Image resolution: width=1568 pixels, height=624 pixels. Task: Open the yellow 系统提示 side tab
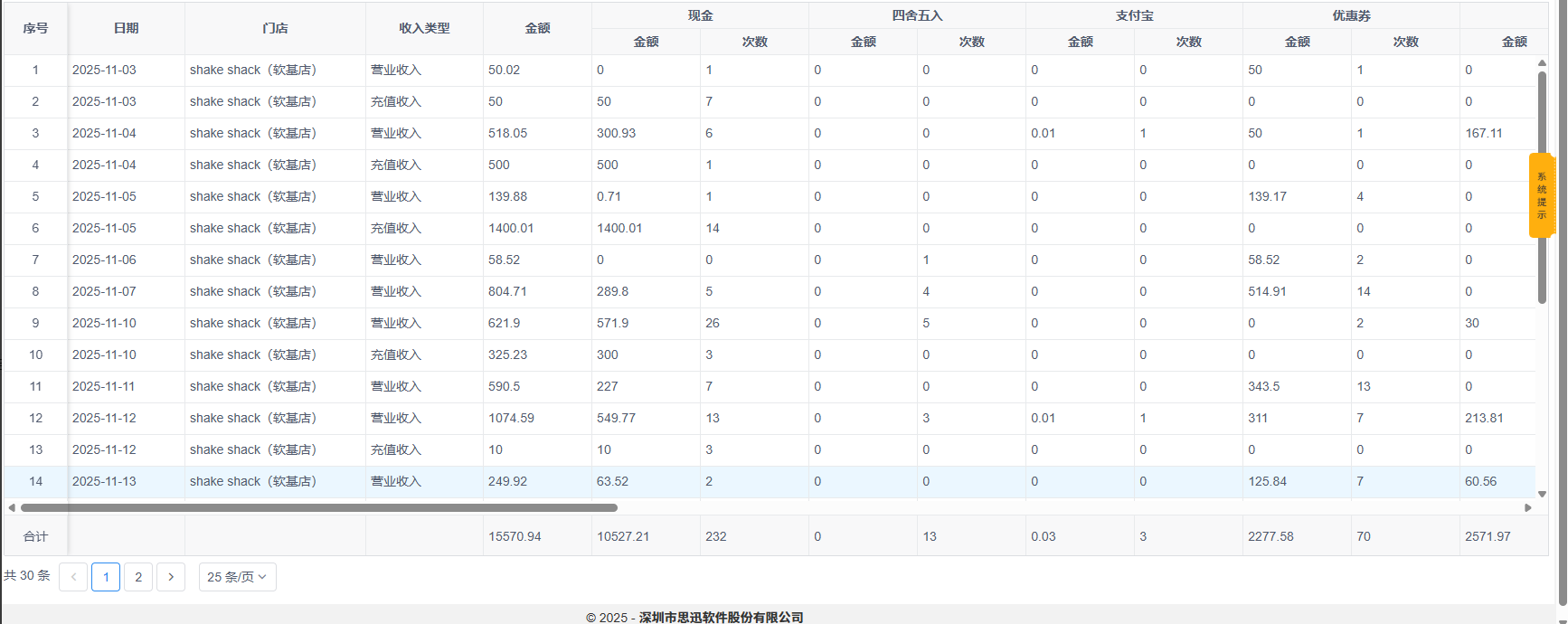click(x=1541, y=195)
